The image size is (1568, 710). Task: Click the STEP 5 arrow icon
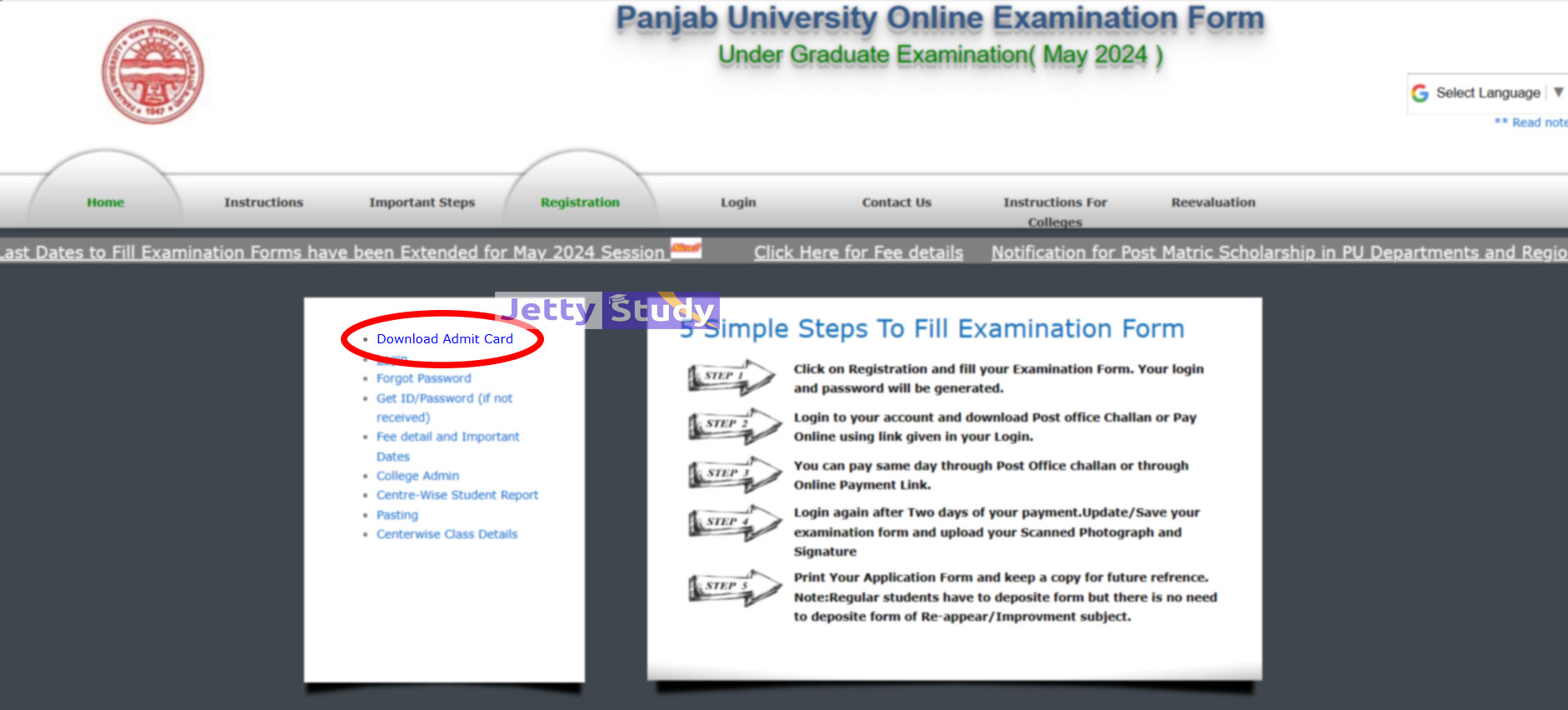click(x=733, y=587)
